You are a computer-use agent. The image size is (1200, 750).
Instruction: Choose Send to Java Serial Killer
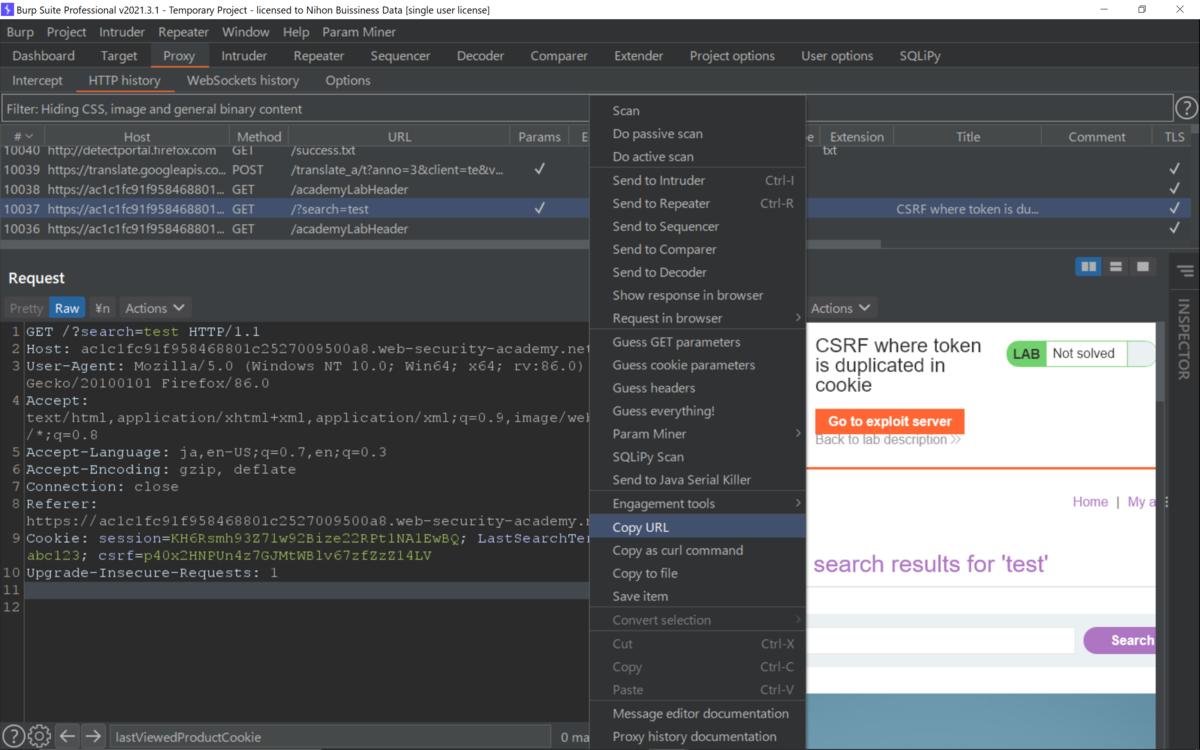[x=697, y=479]
